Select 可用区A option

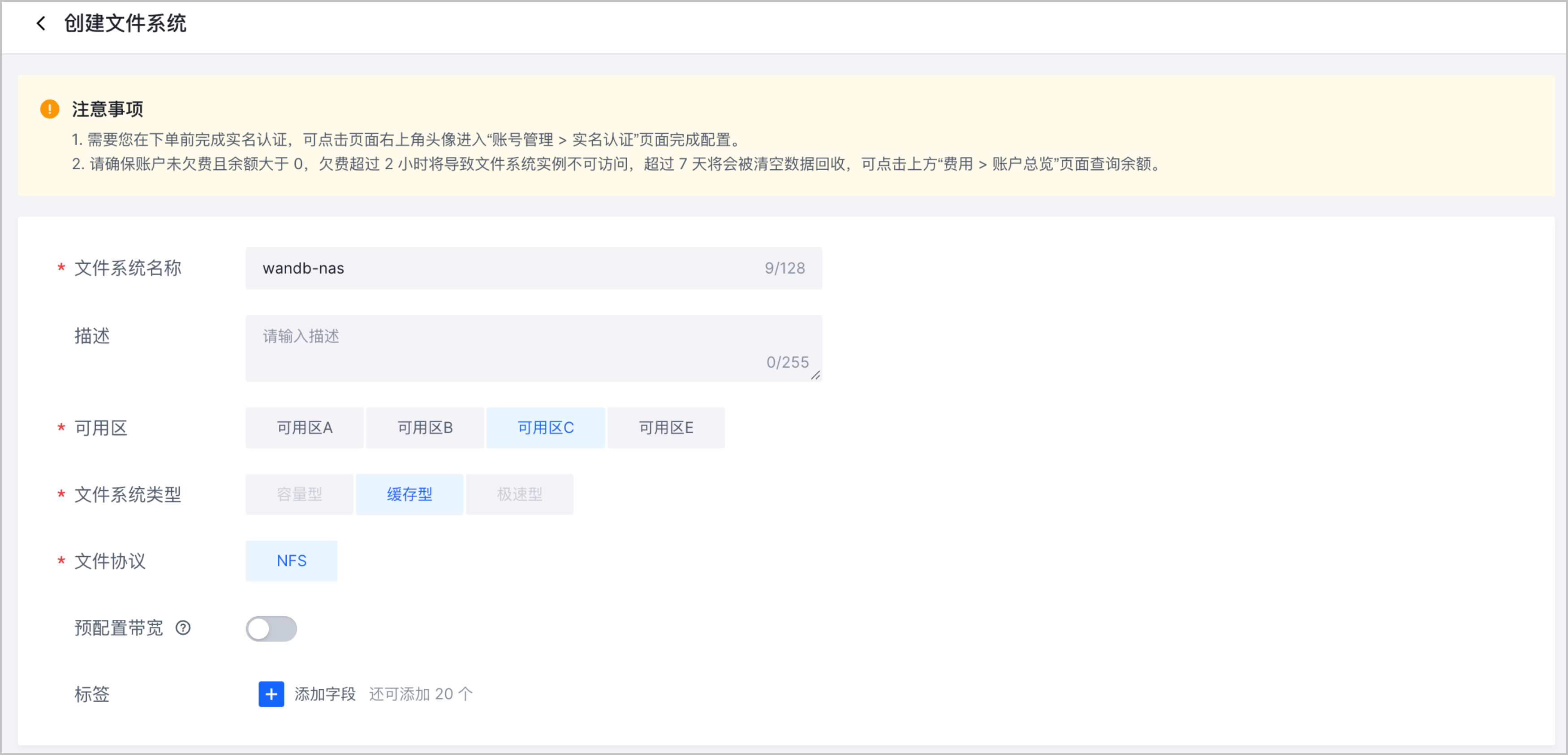click(x=304, y=428)
